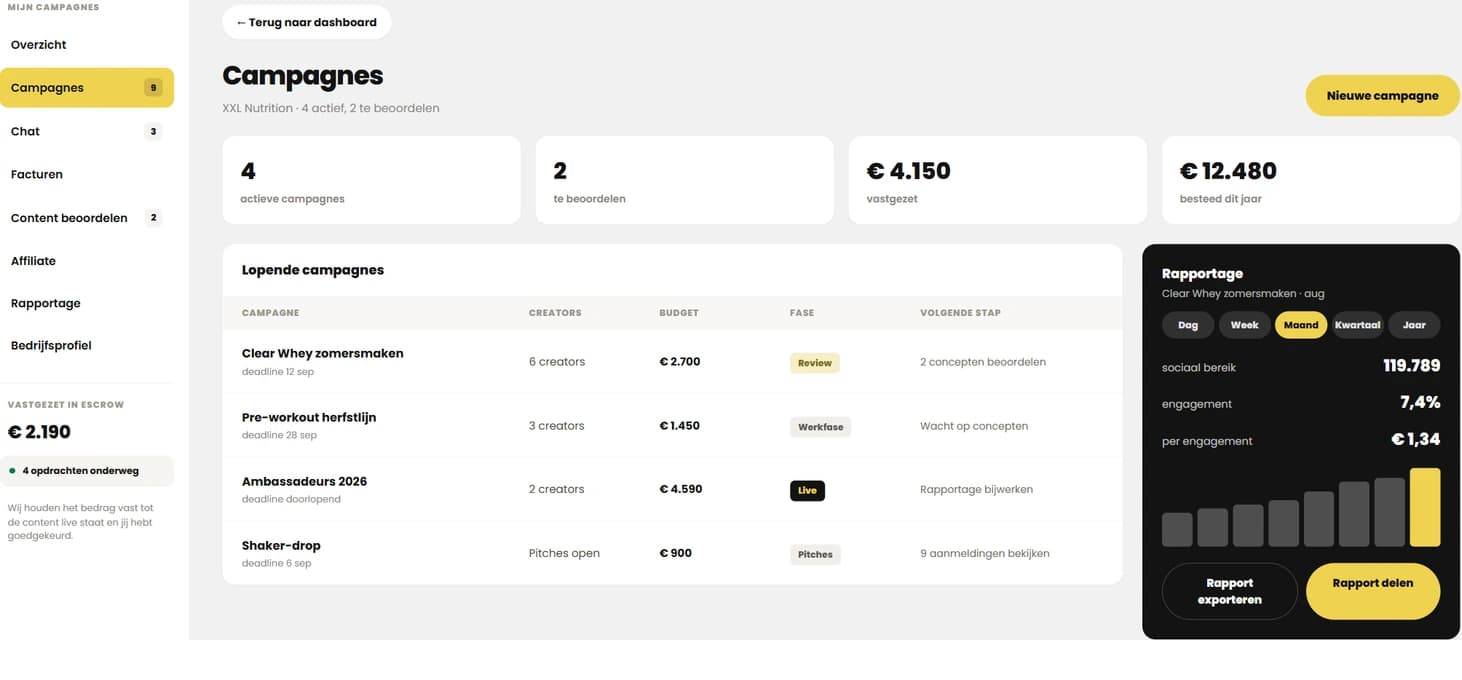The height and width of the screenshot is (680, 1462).
Task: Open Rapportage in the sidebar
Action: [x=46, y=303]
